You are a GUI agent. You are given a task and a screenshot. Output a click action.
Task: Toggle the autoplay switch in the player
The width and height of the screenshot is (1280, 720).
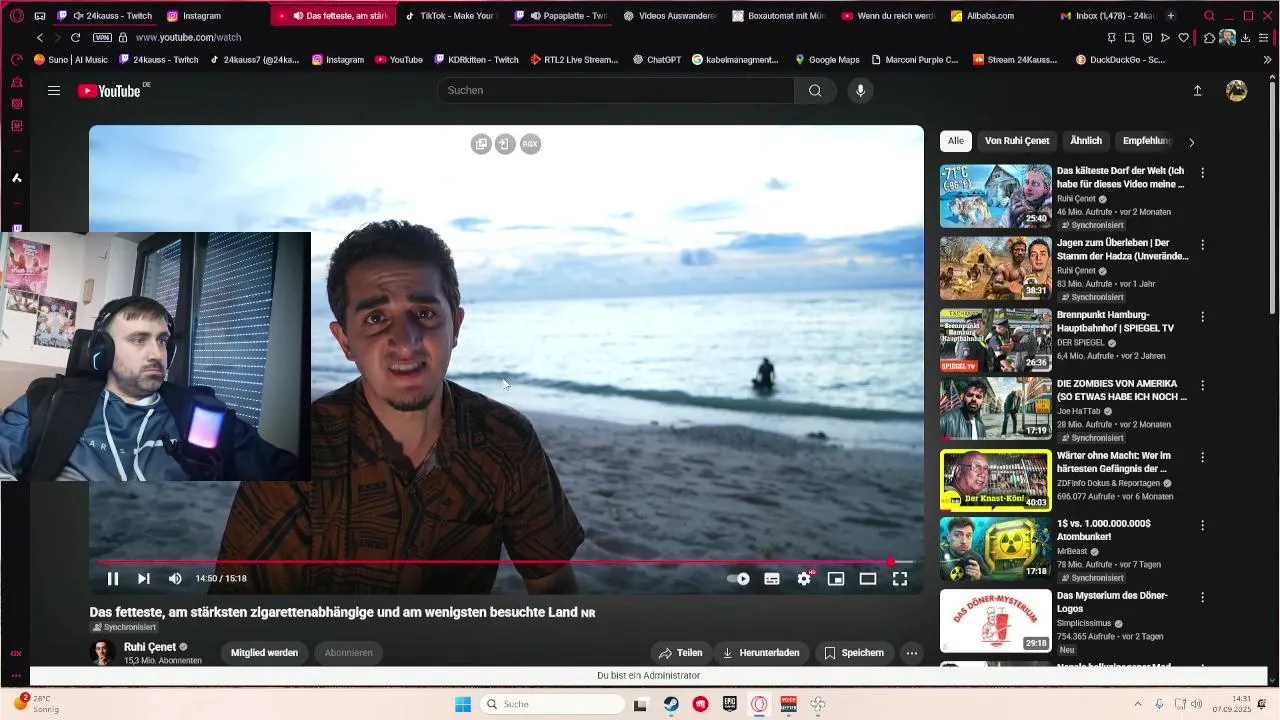(x=738, y=578)
